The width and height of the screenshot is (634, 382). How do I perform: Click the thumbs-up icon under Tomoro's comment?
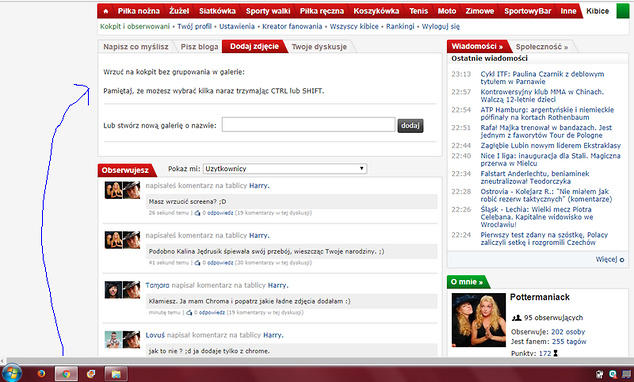click(x=189, y=312)
